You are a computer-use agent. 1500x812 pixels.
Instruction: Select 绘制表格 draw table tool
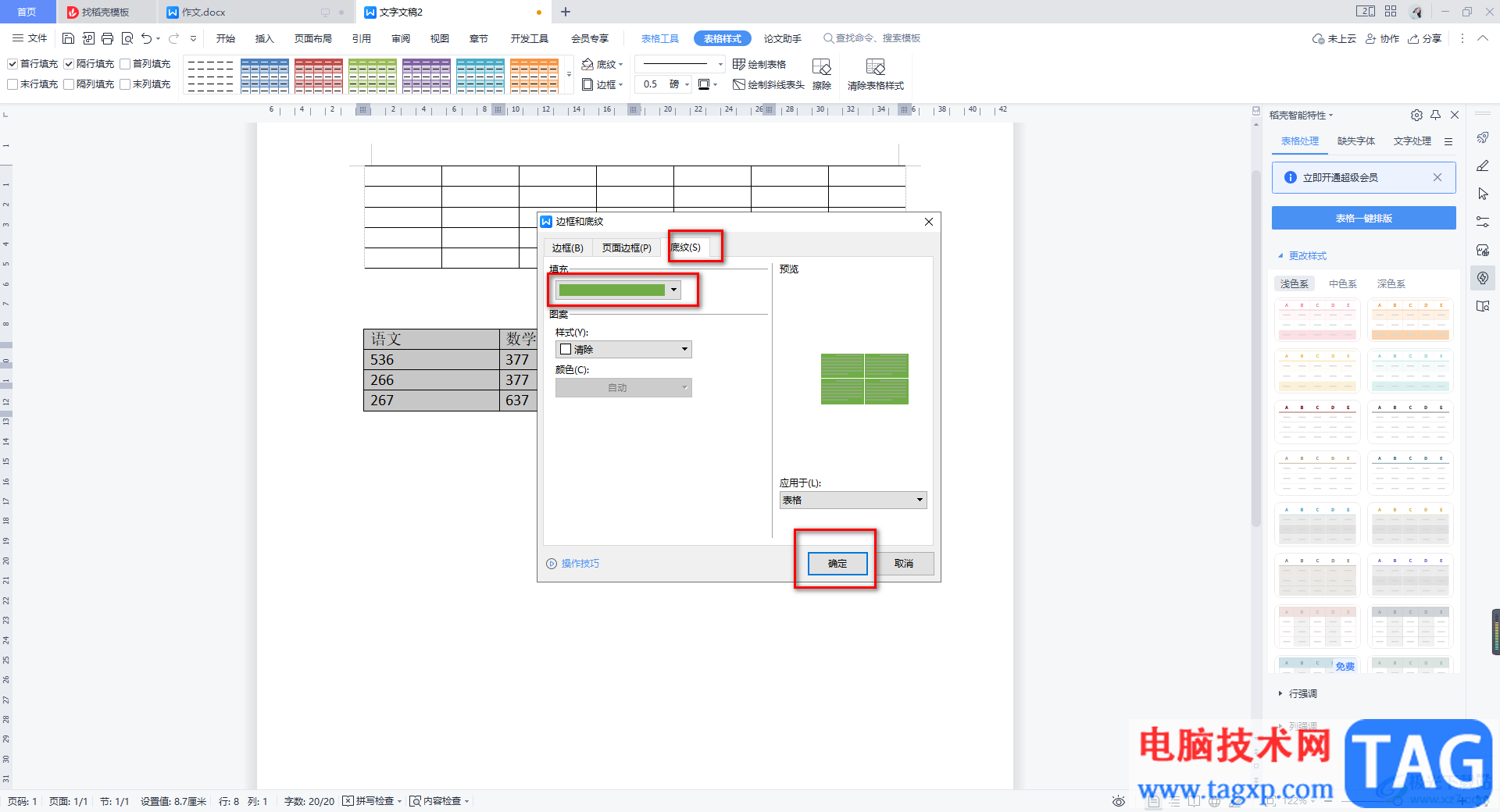[759, 64]
